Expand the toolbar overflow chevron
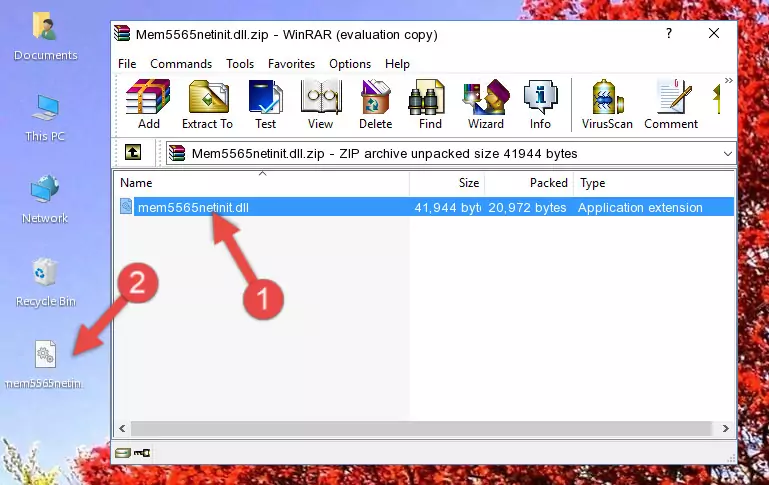This screenshot has height=485, width=769. (x=728, y=80)
